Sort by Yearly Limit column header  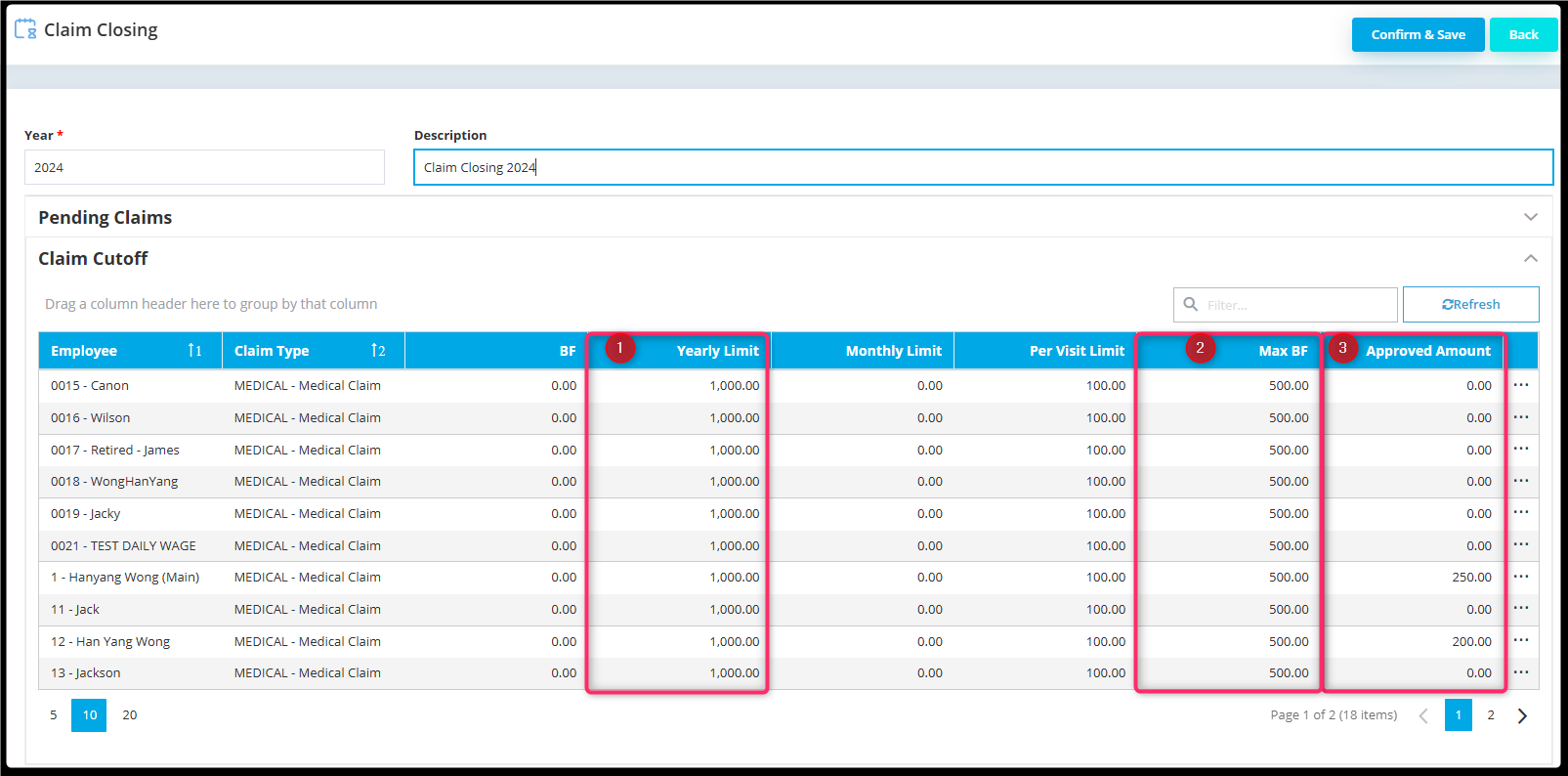679,351
